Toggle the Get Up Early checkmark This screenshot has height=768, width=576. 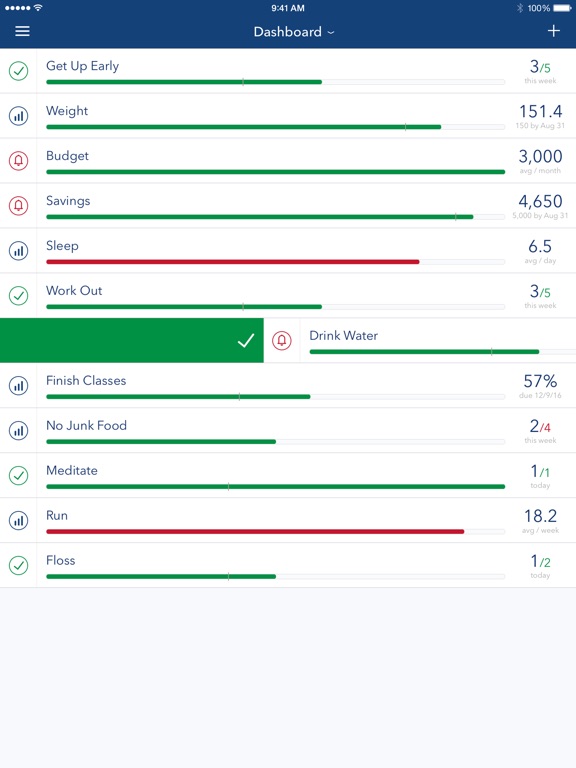19,71
